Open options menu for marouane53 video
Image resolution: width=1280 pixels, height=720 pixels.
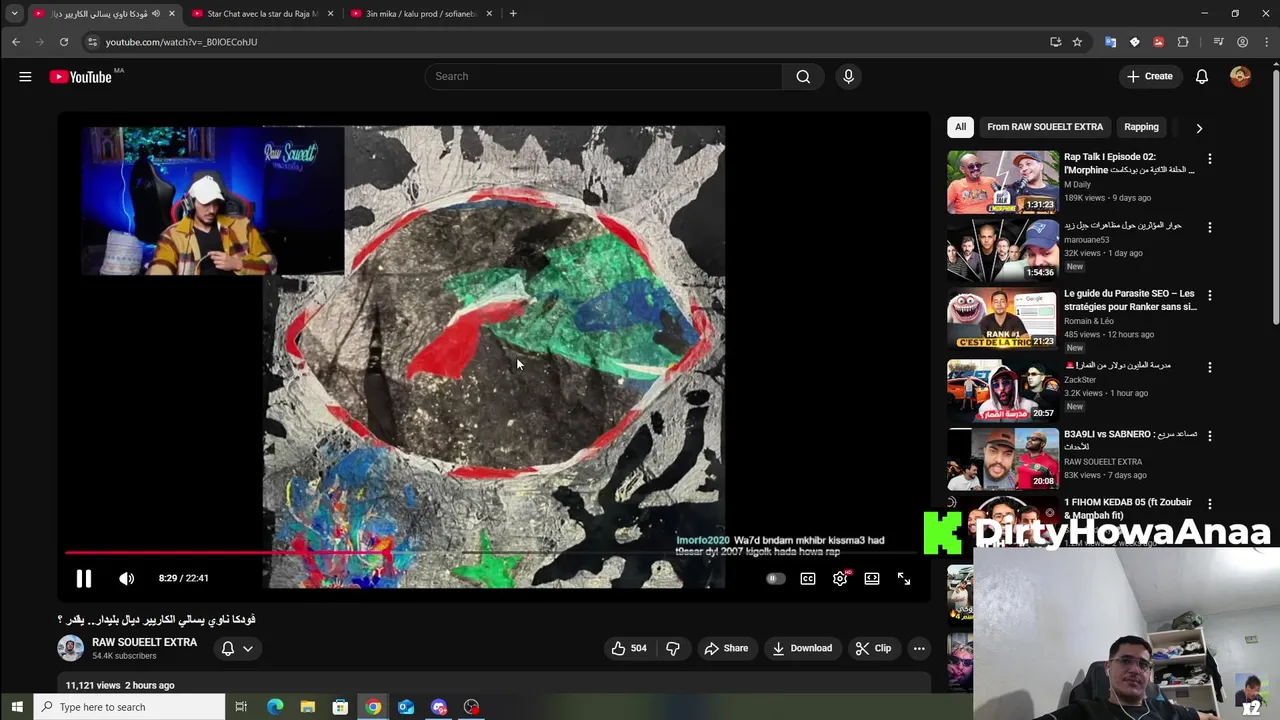pyautogui.click(x=1209, y=228)
